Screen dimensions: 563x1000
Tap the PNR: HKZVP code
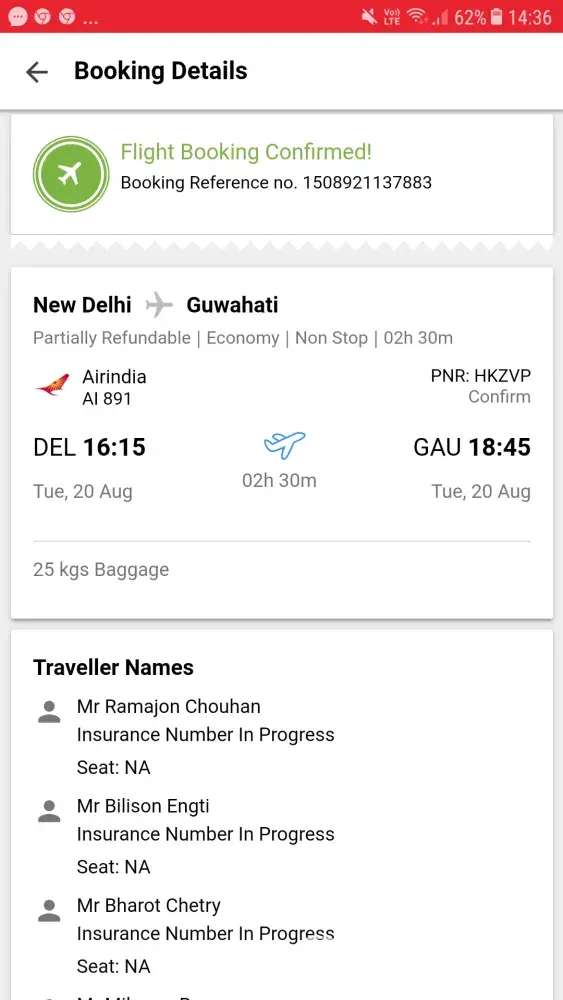[481, 376]
